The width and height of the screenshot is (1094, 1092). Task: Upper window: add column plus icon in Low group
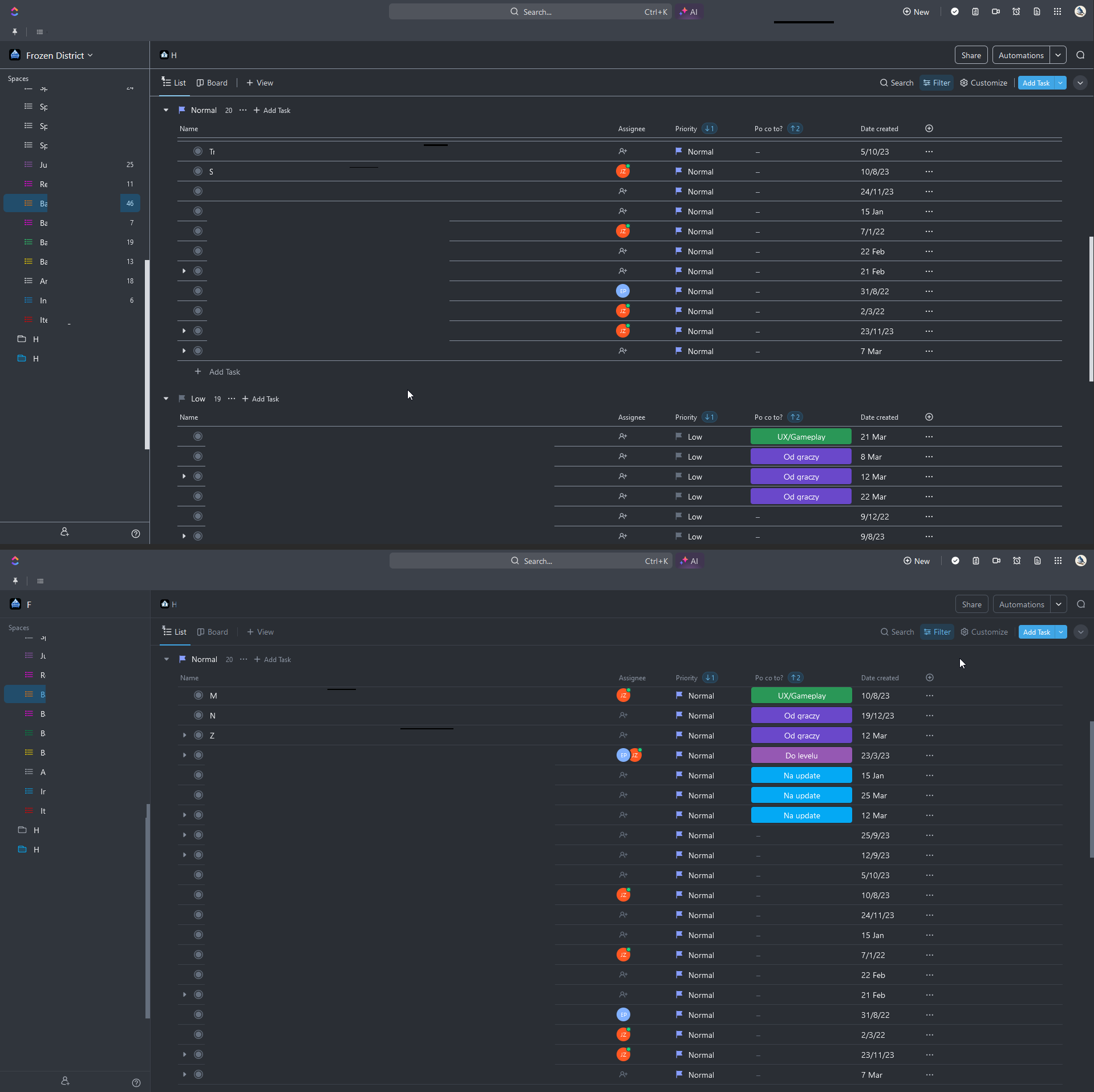click(929, 417)
